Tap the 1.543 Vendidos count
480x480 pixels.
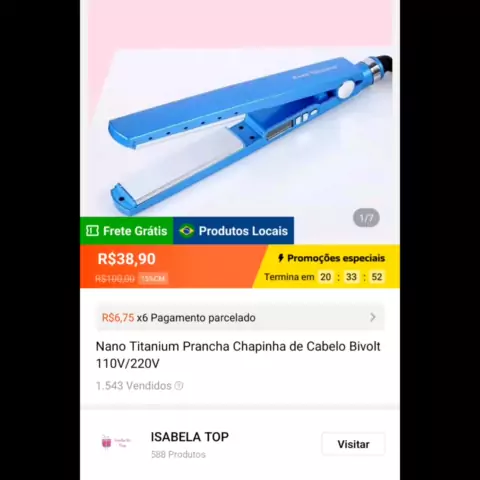(x=134, y=386)
